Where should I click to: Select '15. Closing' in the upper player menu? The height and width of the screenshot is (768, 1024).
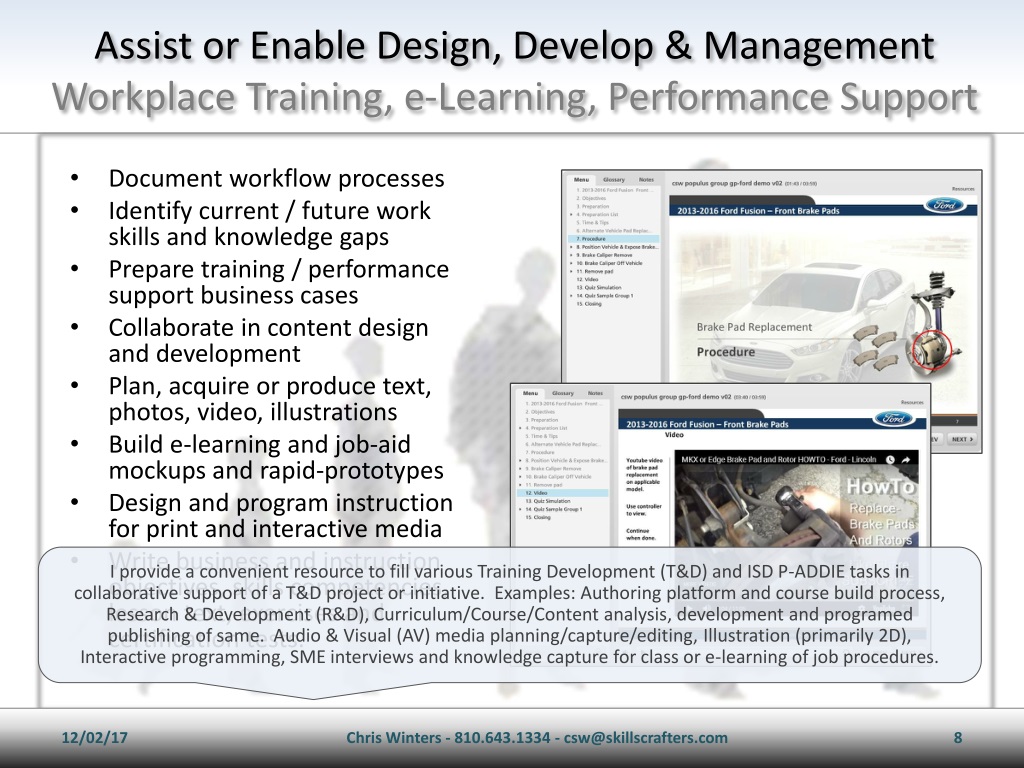tap(589, 304)
